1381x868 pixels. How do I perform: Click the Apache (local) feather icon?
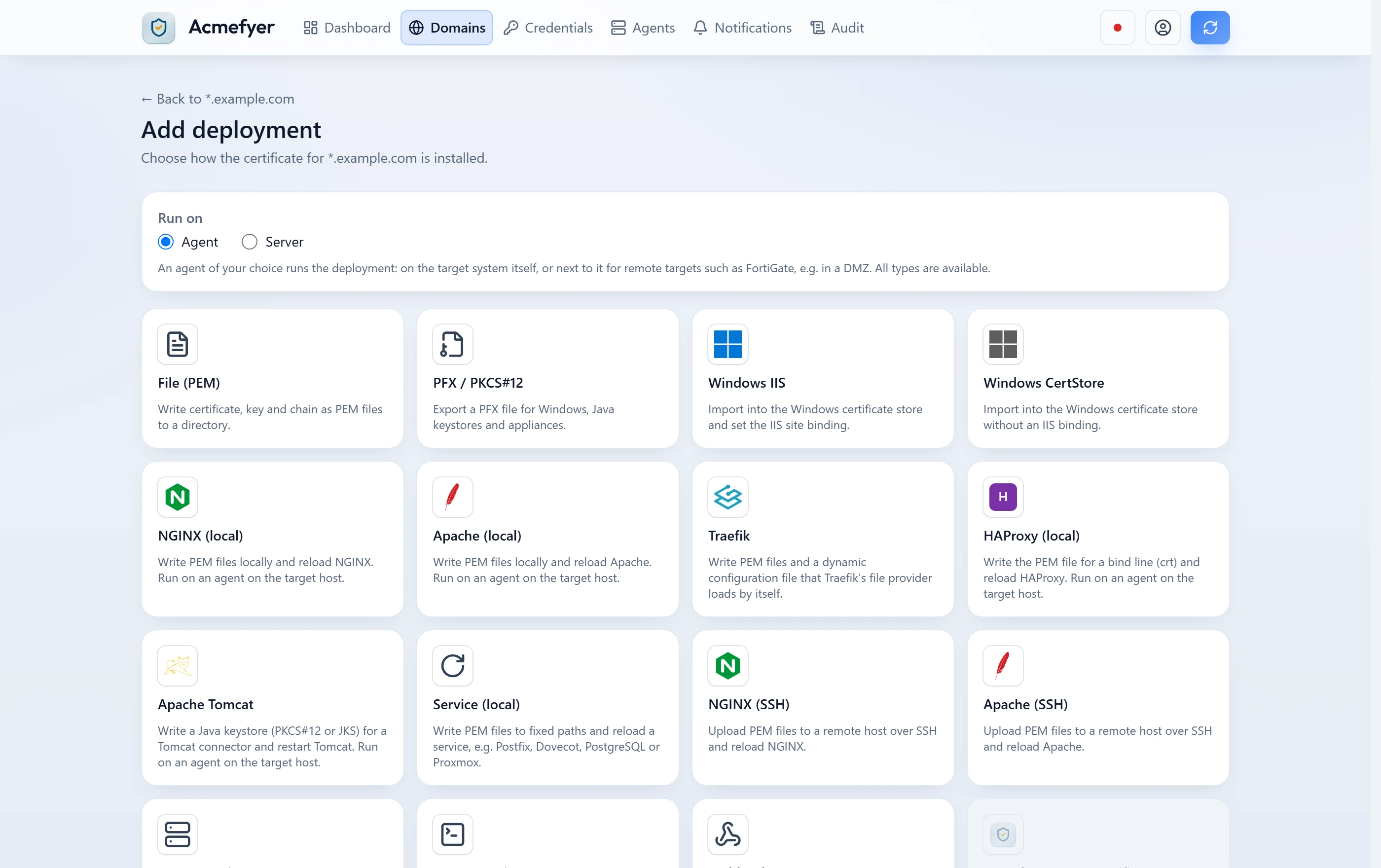tap(452, 497)
